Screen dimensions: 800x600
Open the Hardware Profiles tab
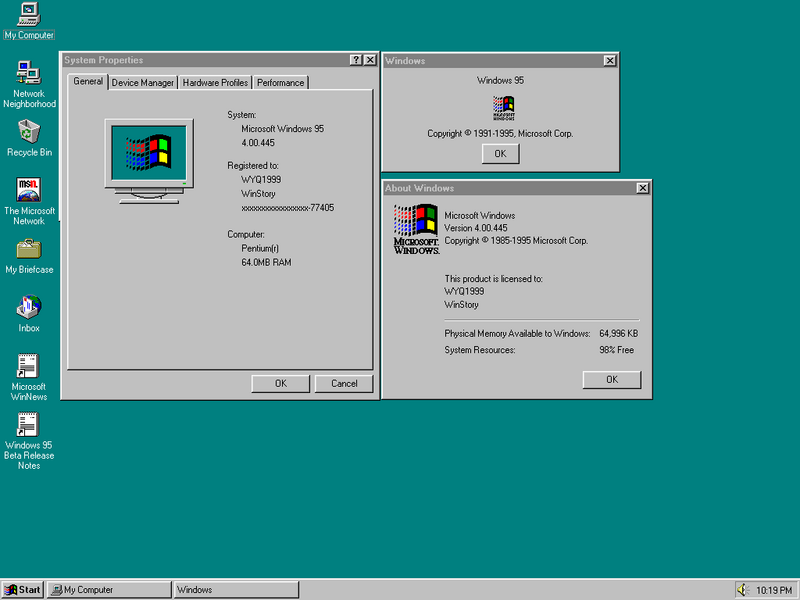[215, 83]
